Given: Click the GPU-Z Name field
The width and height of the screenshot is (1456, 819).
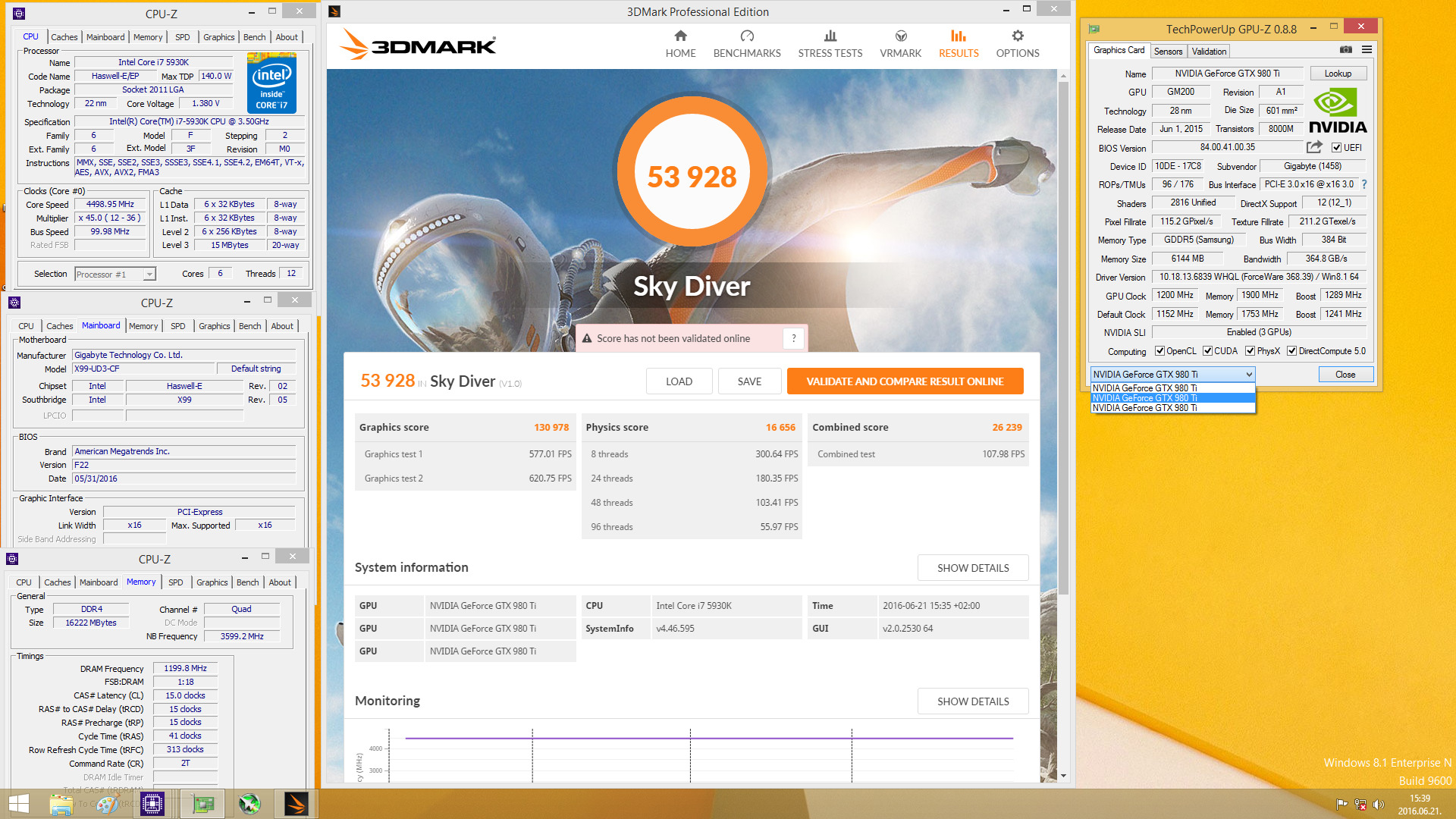Looking at the screenshot, I should pyautogui.click(x=1227, y=74).
